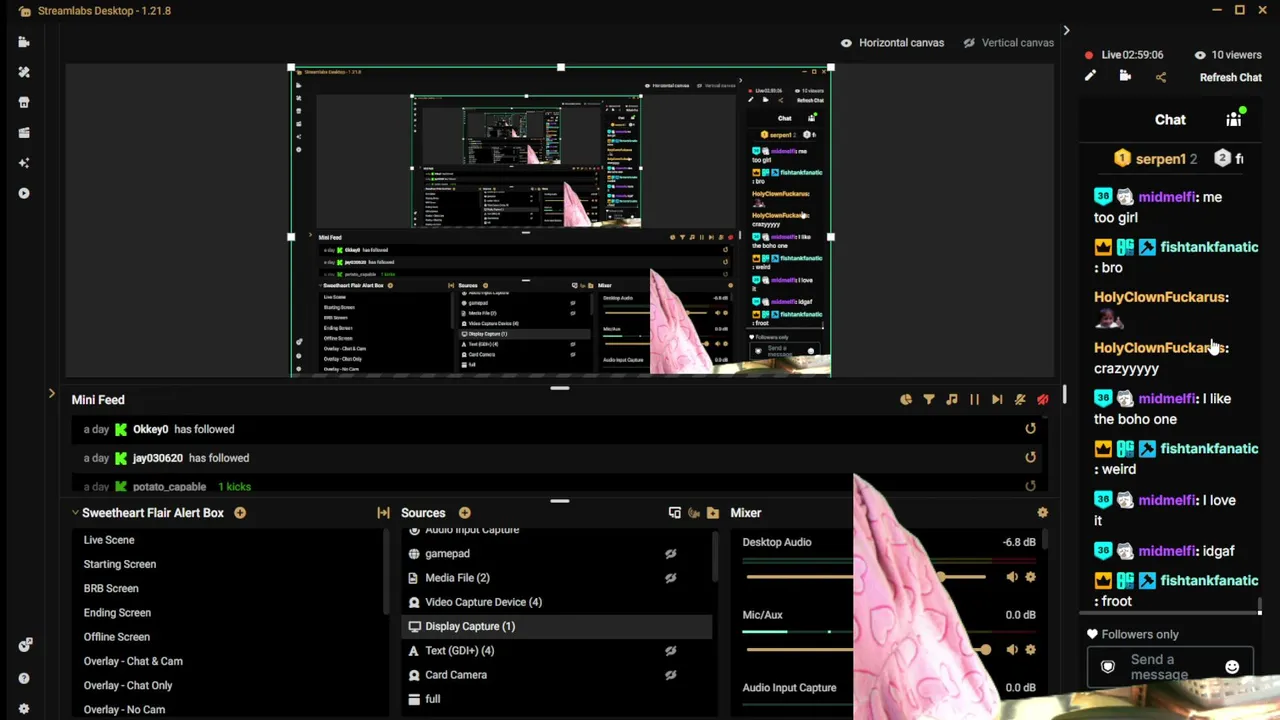Skip the current alert in Mini Feed
The height and width of the screenshot is (720, 1280).
[x=997, y=400]
